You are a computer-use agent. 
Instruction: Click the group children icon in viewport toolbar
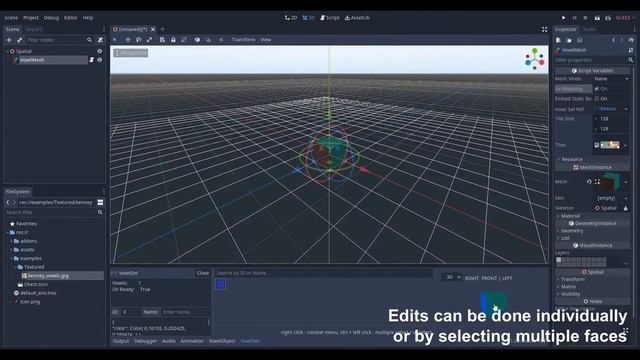(184, 40)
